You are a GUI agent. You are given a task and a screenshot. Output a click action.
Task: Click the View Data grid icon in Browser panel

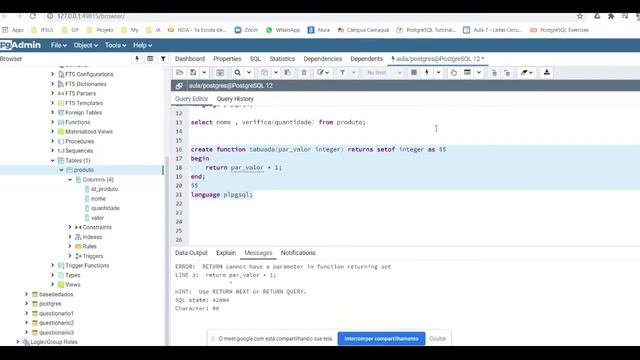click(150, 59)
